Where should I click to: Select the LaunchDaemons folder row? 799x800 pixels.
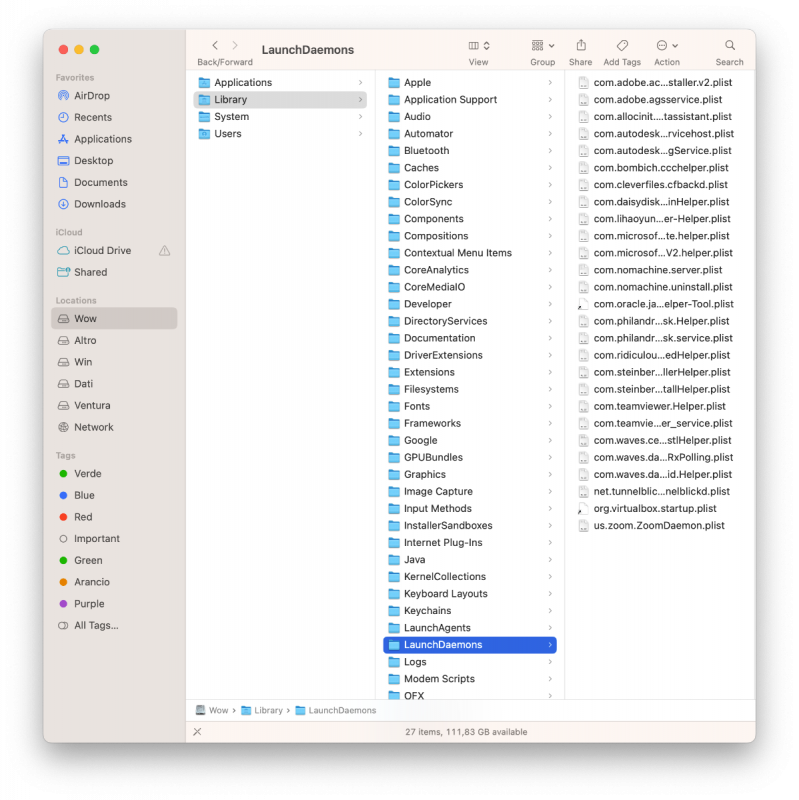click(x=469, y=645)
